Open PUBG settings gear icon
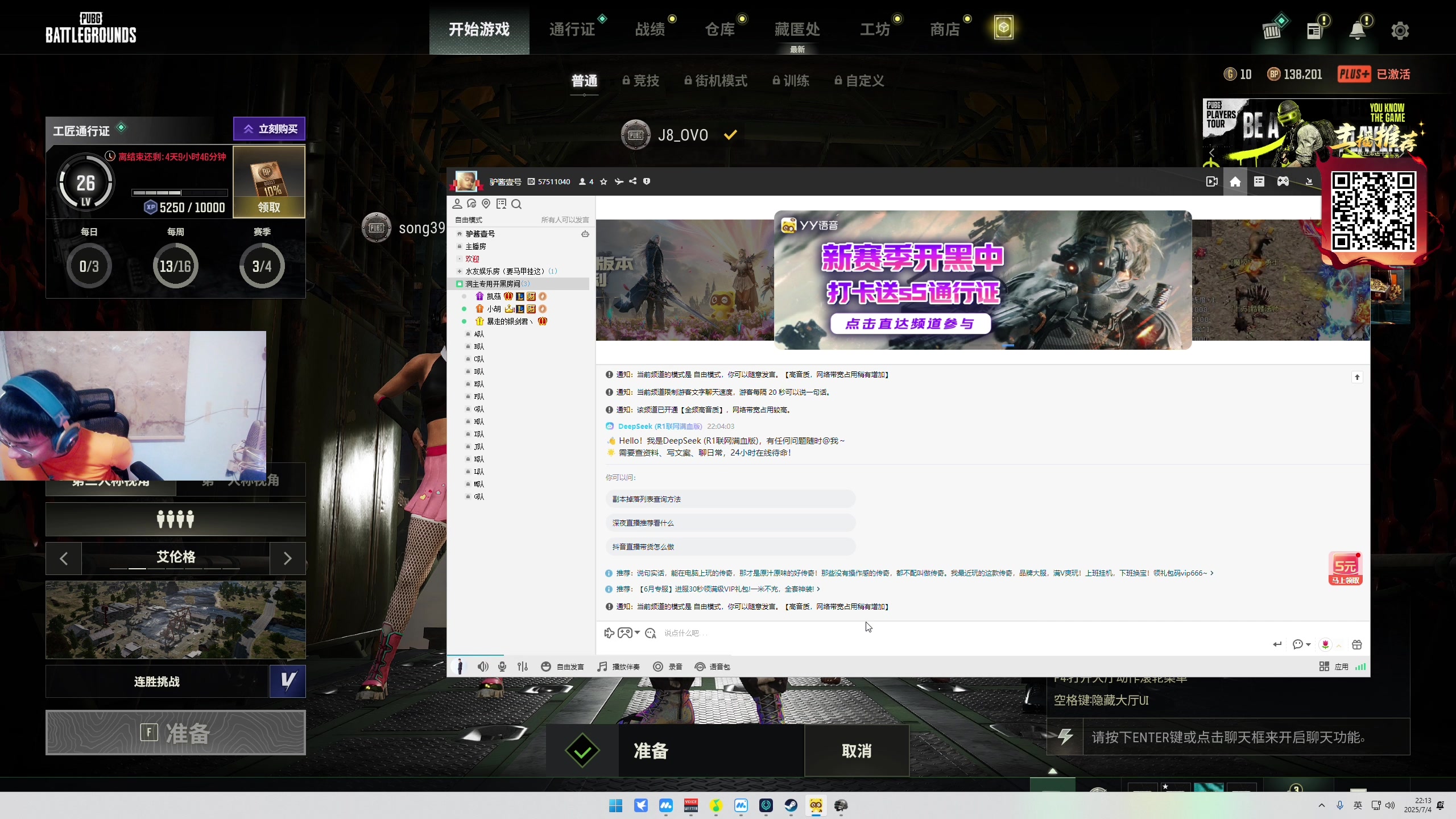Viewport: 1456px width, 819px height. coord(1400,30)
